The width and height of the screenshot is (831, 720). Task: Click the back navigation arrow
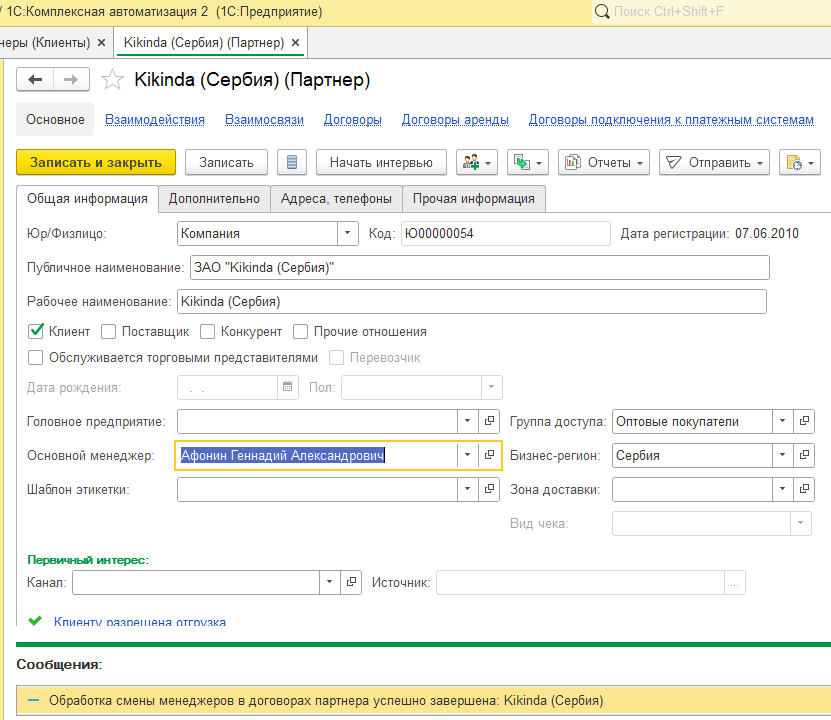35,79
